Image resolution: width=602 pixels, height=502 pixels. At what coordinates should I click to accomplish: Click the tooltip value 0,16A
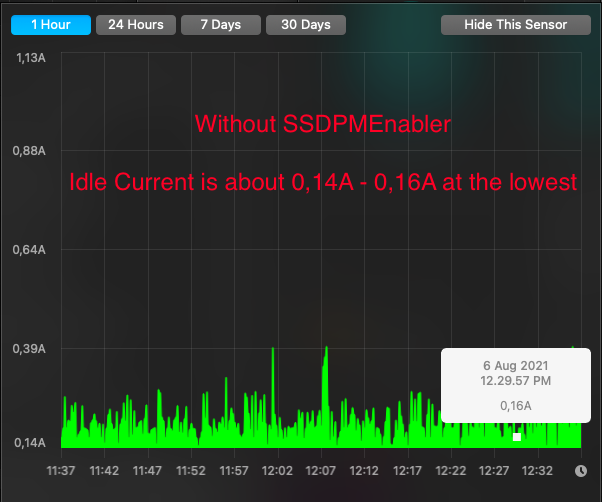pyautogui.click(x=516, y=406)
